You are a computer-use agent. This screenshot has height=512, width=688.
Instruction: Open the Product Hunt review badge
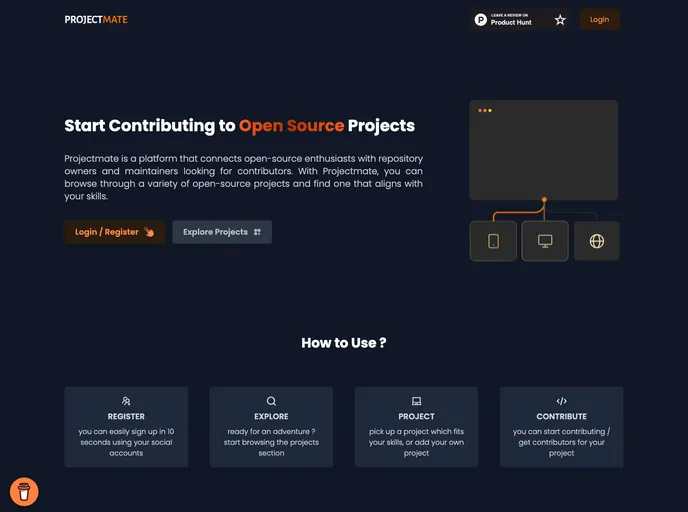[x=520, y=20]
